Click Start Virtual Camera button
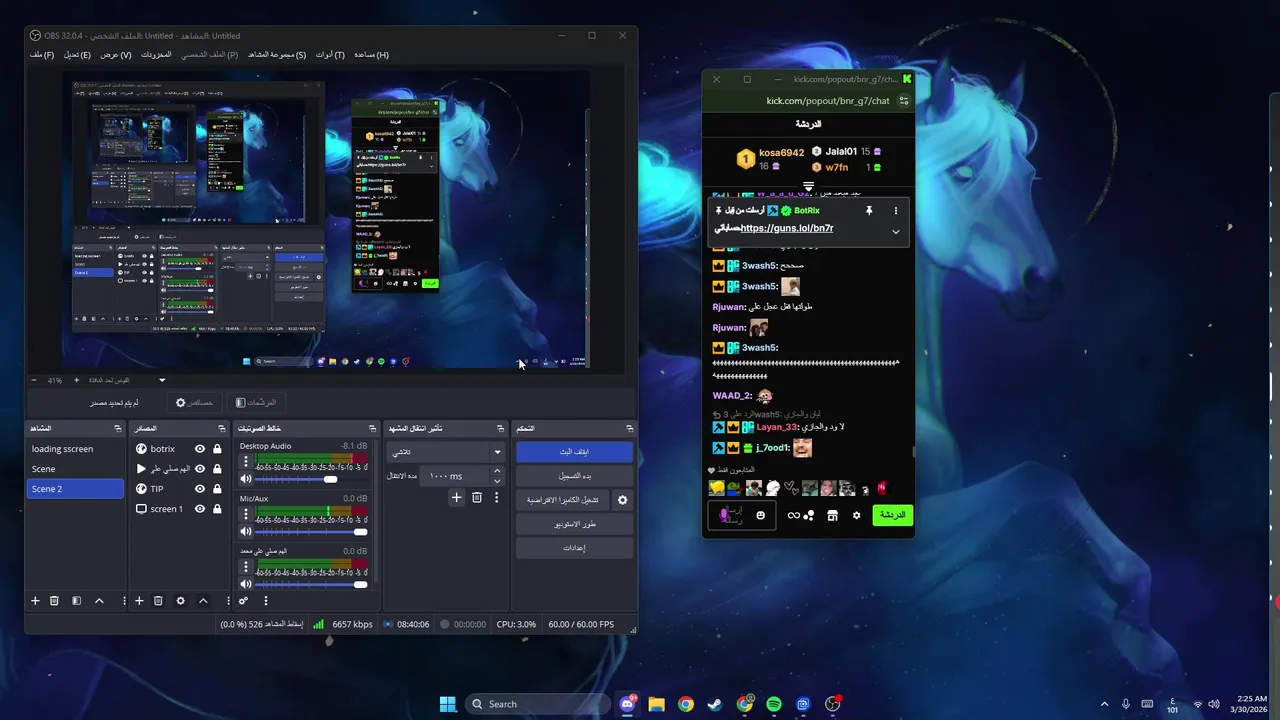 pyautogui.click(x=564, y=500)
